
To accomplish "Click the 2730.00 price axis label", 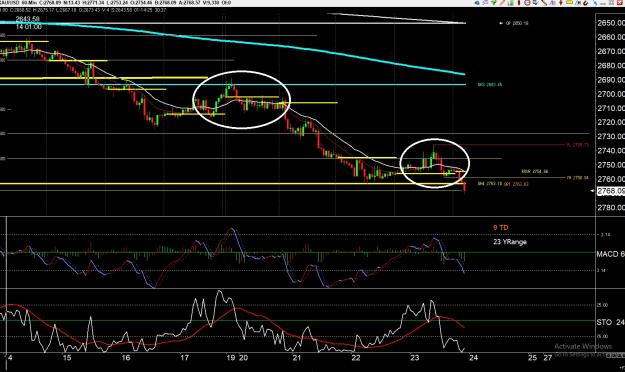I will (611, 136).
